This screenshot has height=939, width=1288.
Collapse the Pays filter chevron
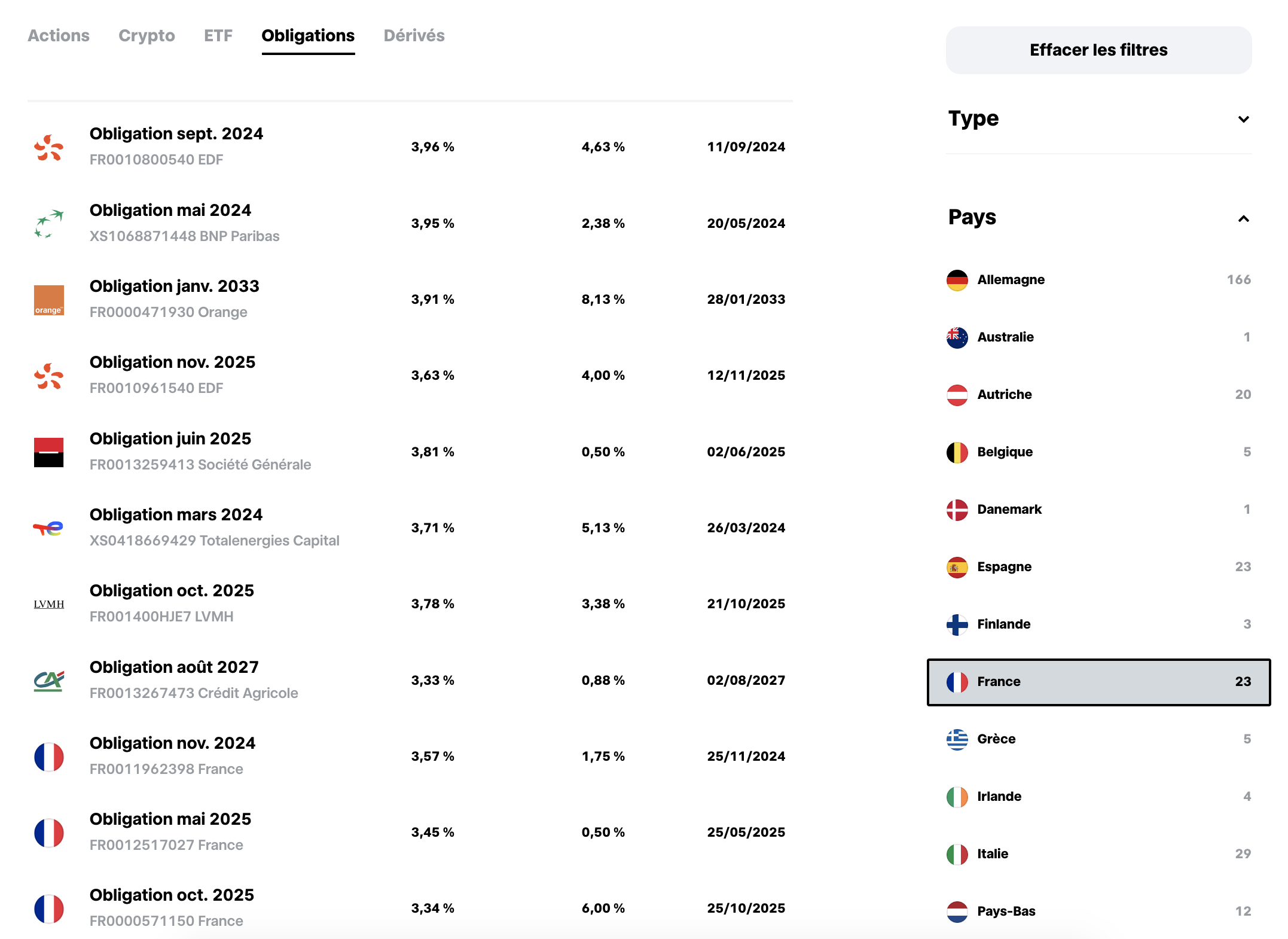coord(1243,218)
